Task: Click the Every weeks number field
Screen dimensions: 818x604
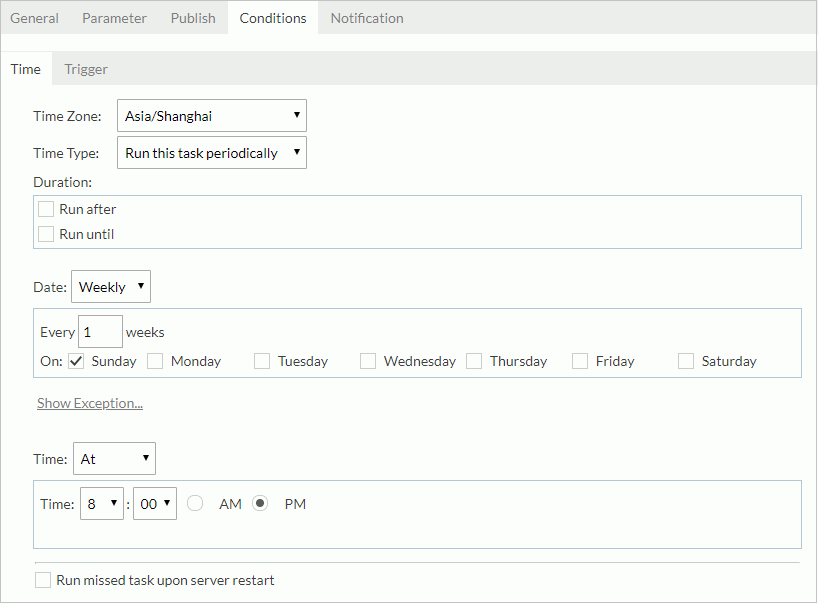Action: [x=100, y=332]
